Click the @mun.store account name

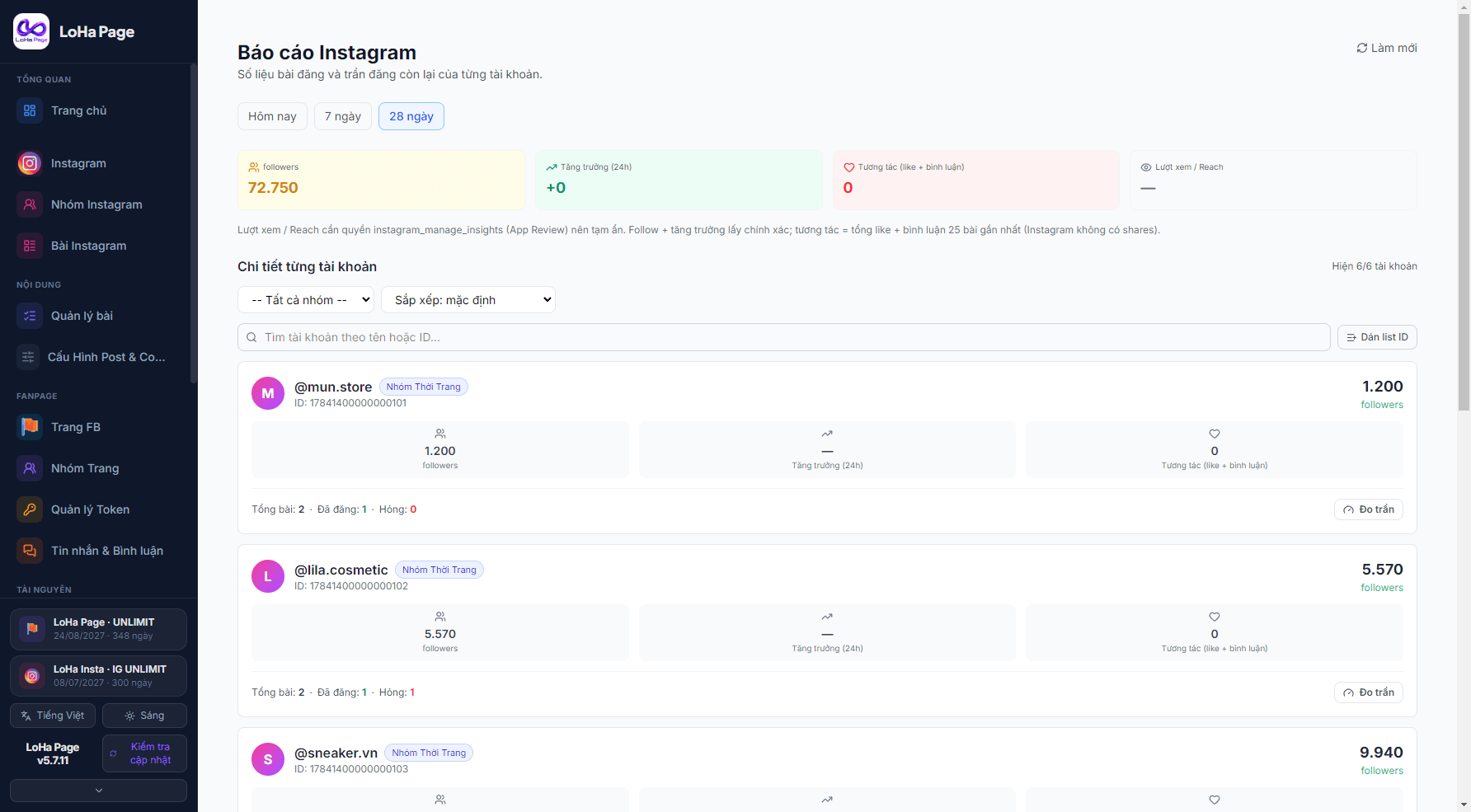coord(333,387)
